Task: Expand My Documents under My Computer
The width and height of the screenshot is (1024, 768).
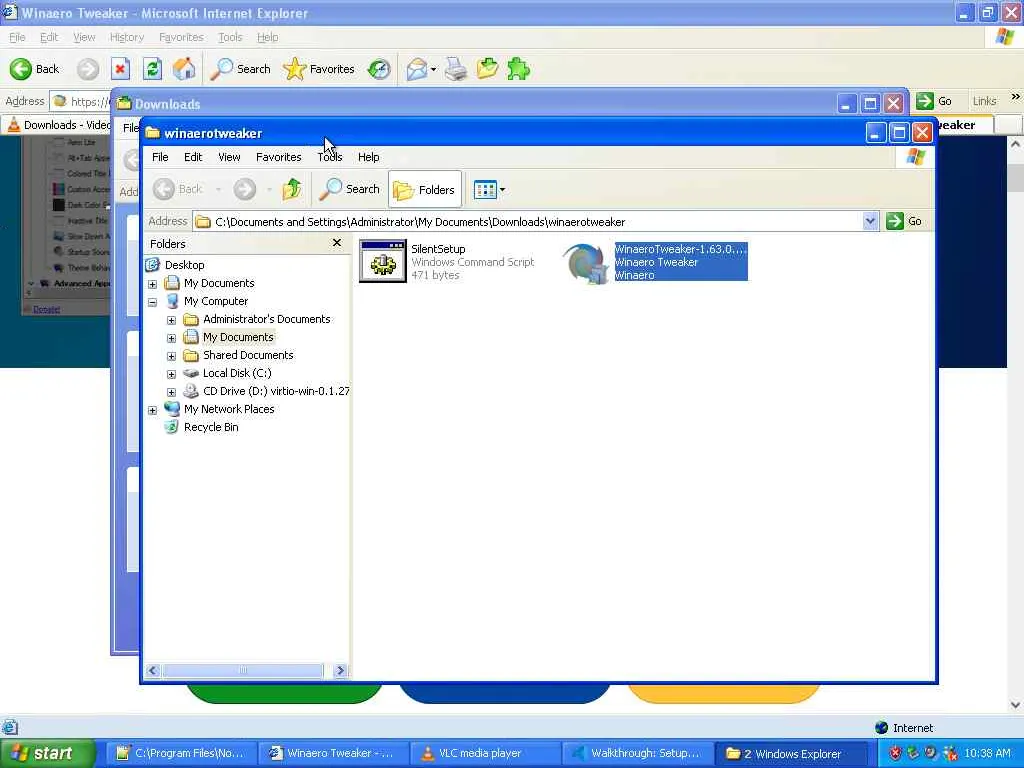Action: pos(171,338)
